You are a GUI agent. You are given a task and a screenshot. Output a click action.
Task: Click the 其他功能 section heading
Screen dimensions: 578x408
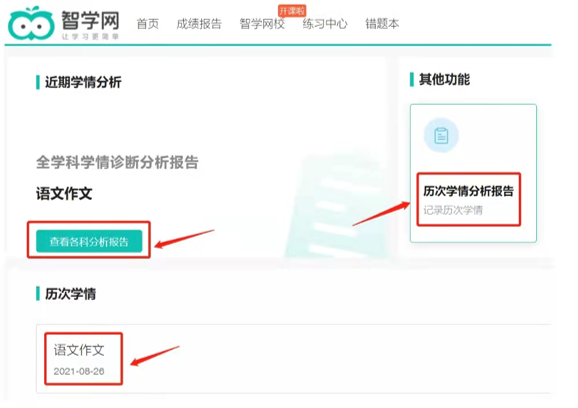pos(444,79)
